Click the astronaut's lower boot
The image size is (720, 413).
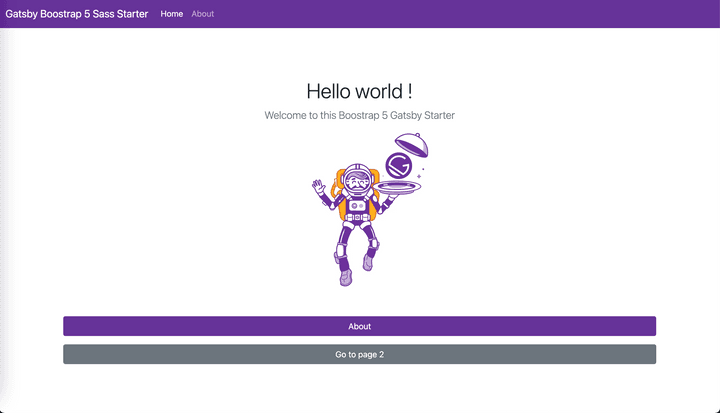coord(346,277)
